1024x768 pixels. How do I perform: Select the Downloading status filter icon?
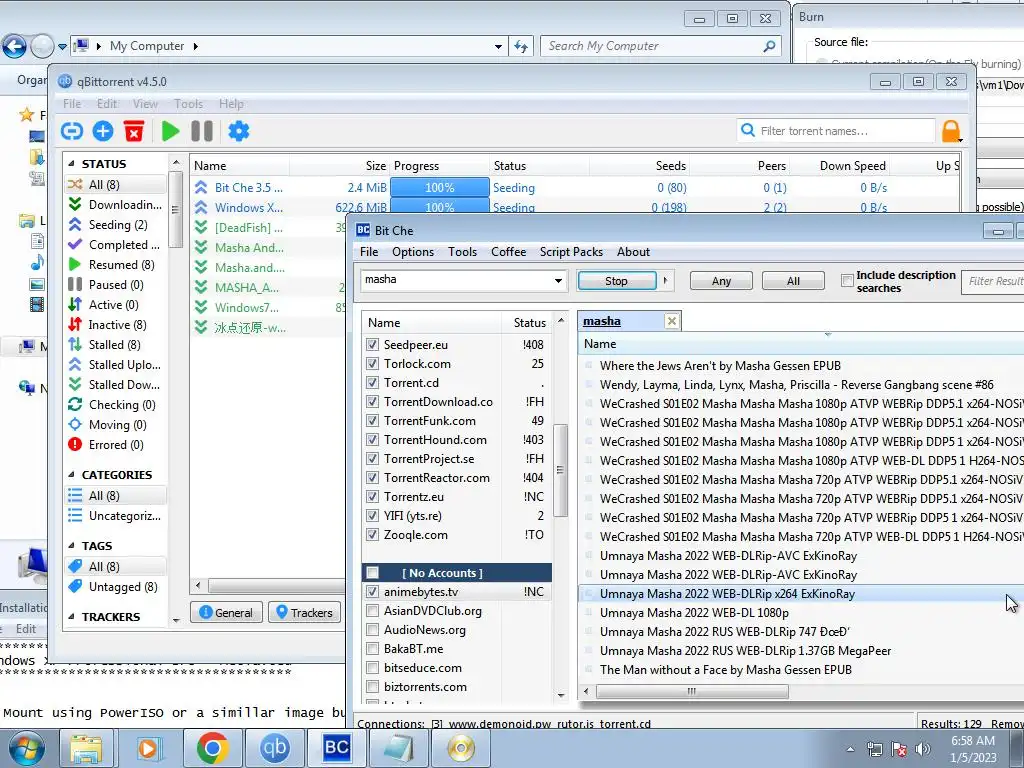[x=75, y=204]
